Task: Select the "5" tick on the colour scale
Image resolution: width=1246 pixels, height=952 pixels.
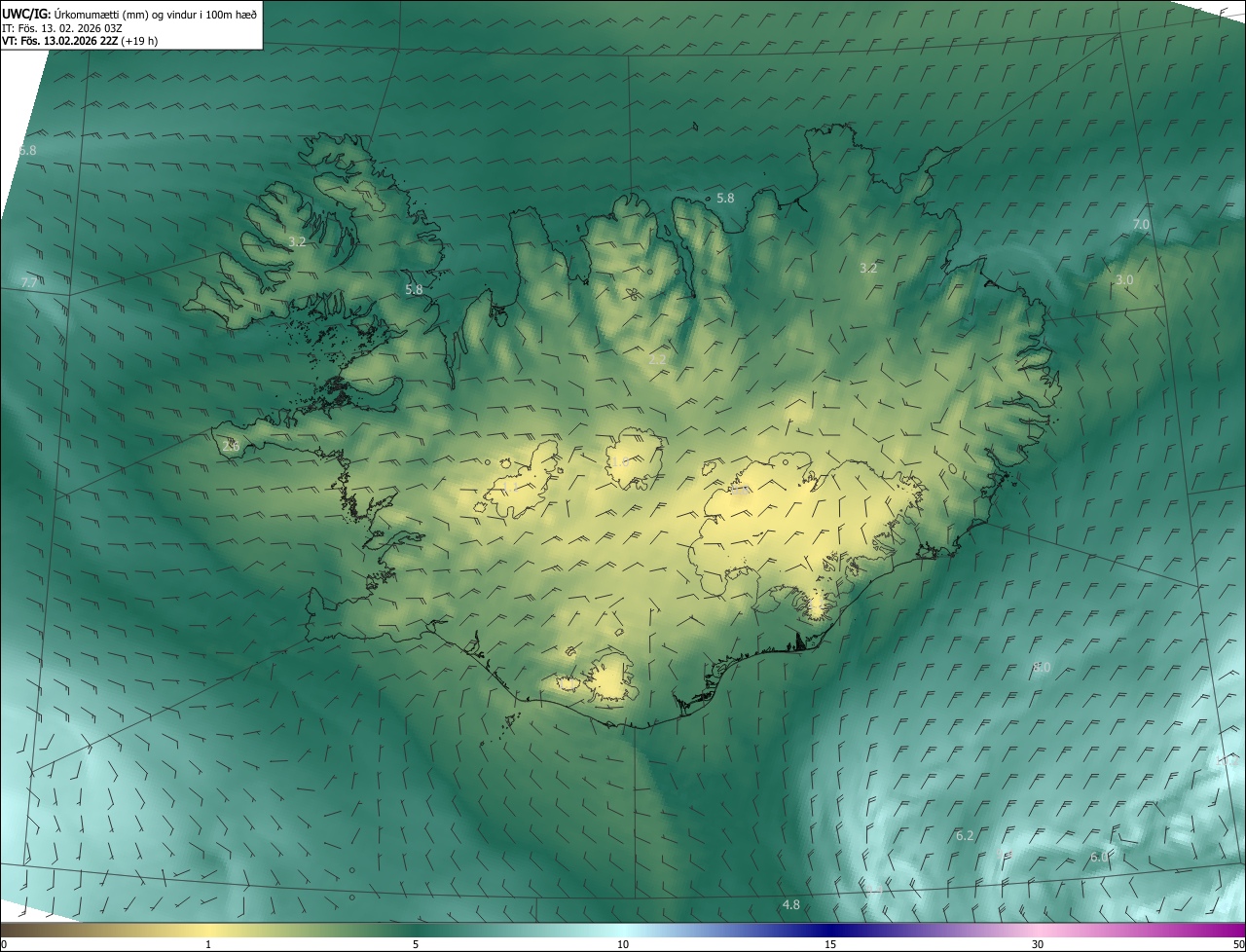Action: point(416,944)
